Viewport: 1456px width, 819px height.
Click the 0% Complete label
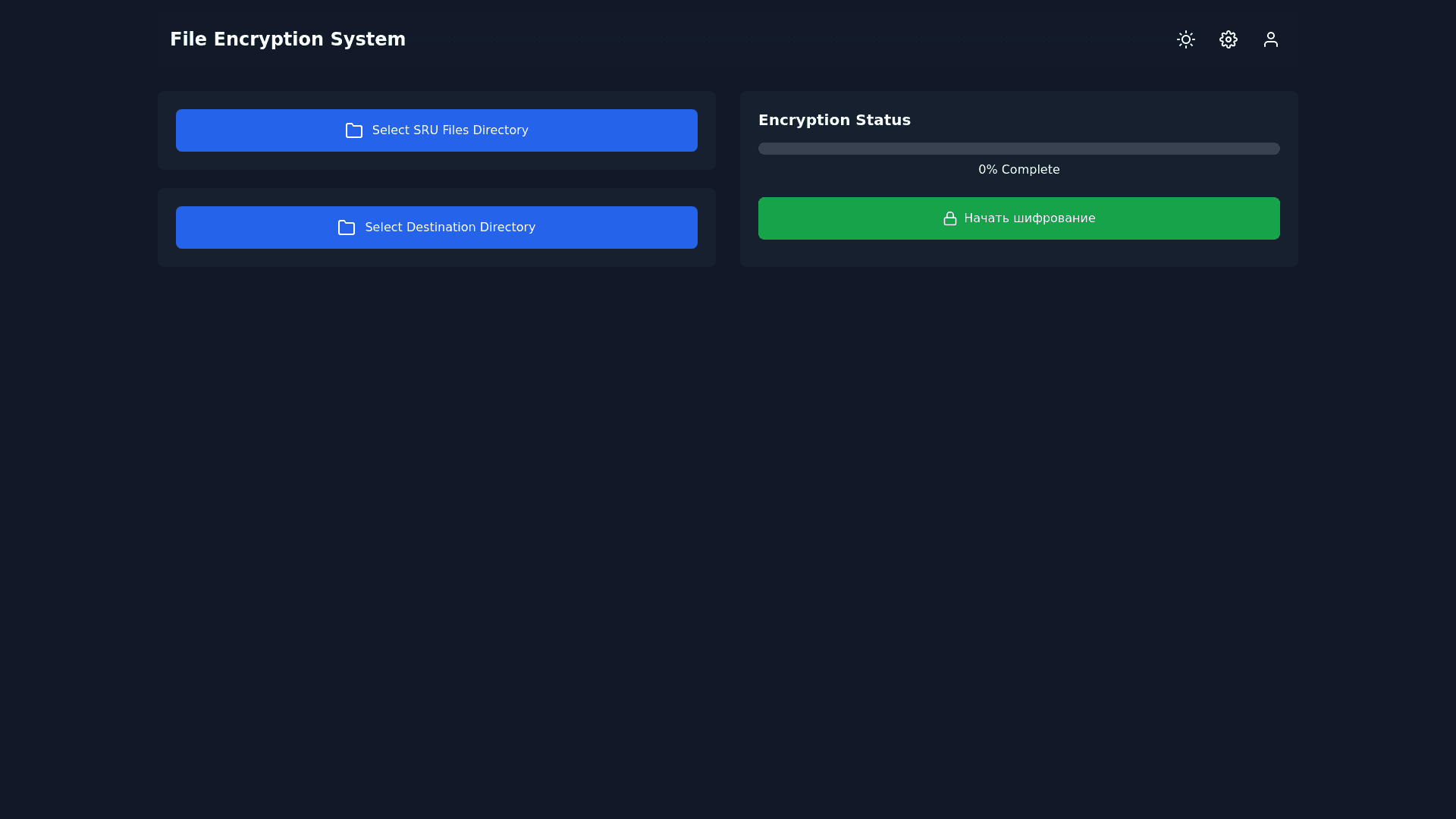(x=1018, y=169)
